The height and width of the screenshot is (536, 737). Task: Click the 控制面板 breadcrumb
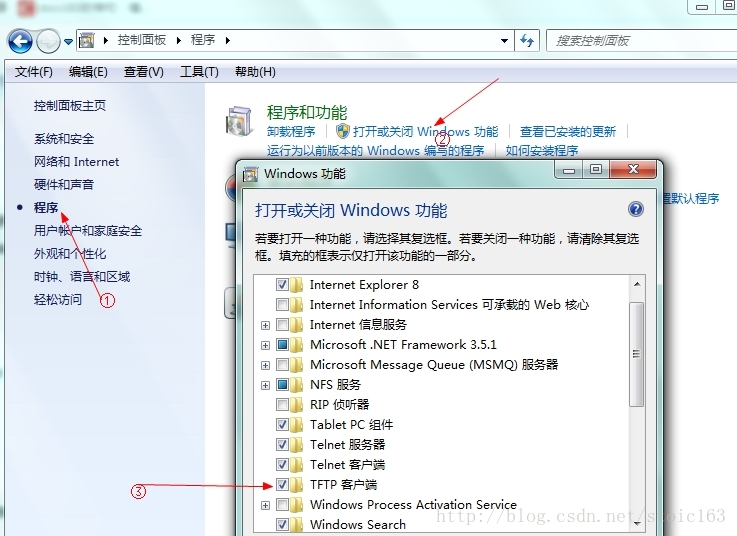[x=141, y=40]
